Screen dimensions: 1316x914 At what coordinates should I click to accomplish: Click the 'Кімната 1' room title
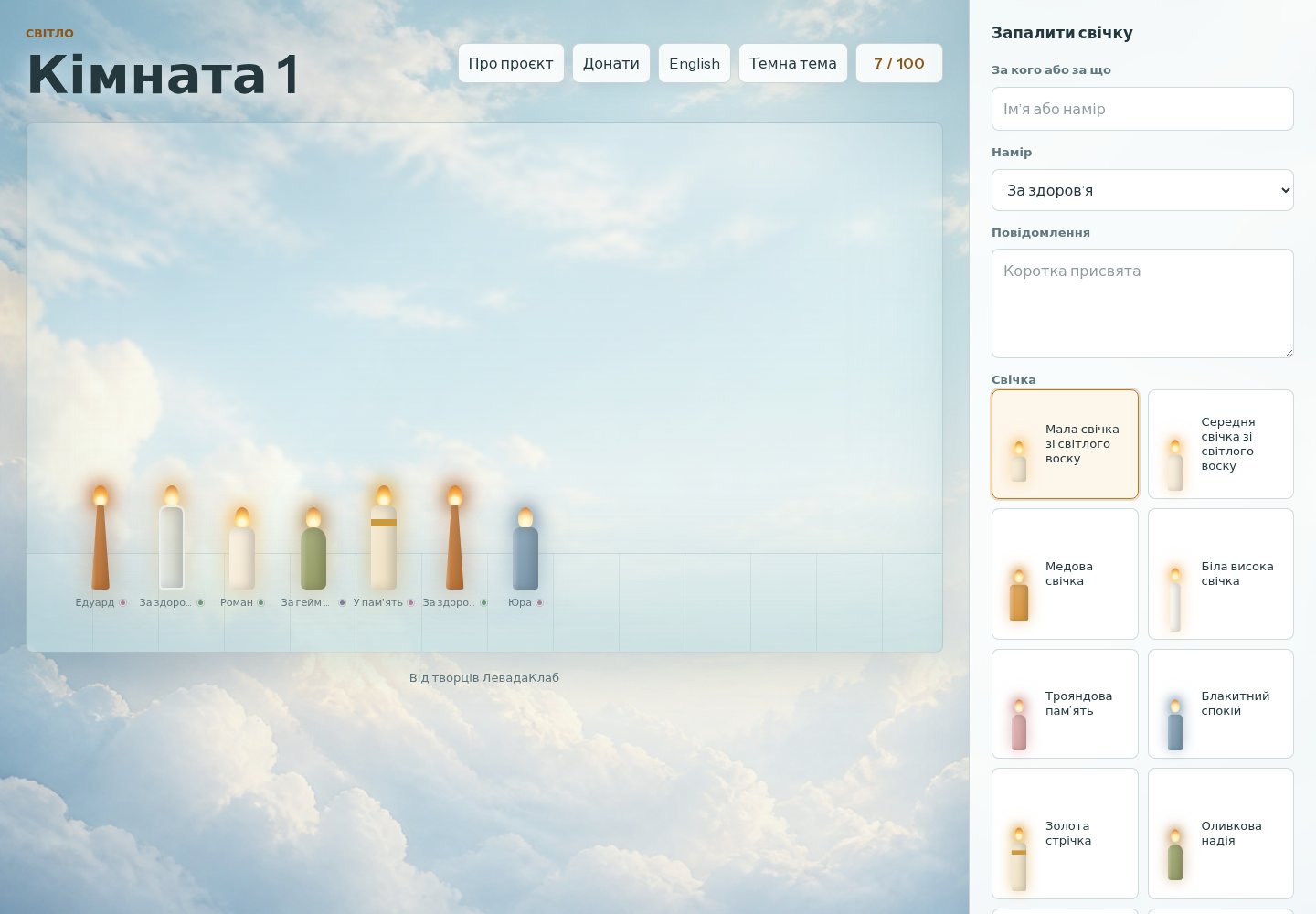(x=163, y=74)
